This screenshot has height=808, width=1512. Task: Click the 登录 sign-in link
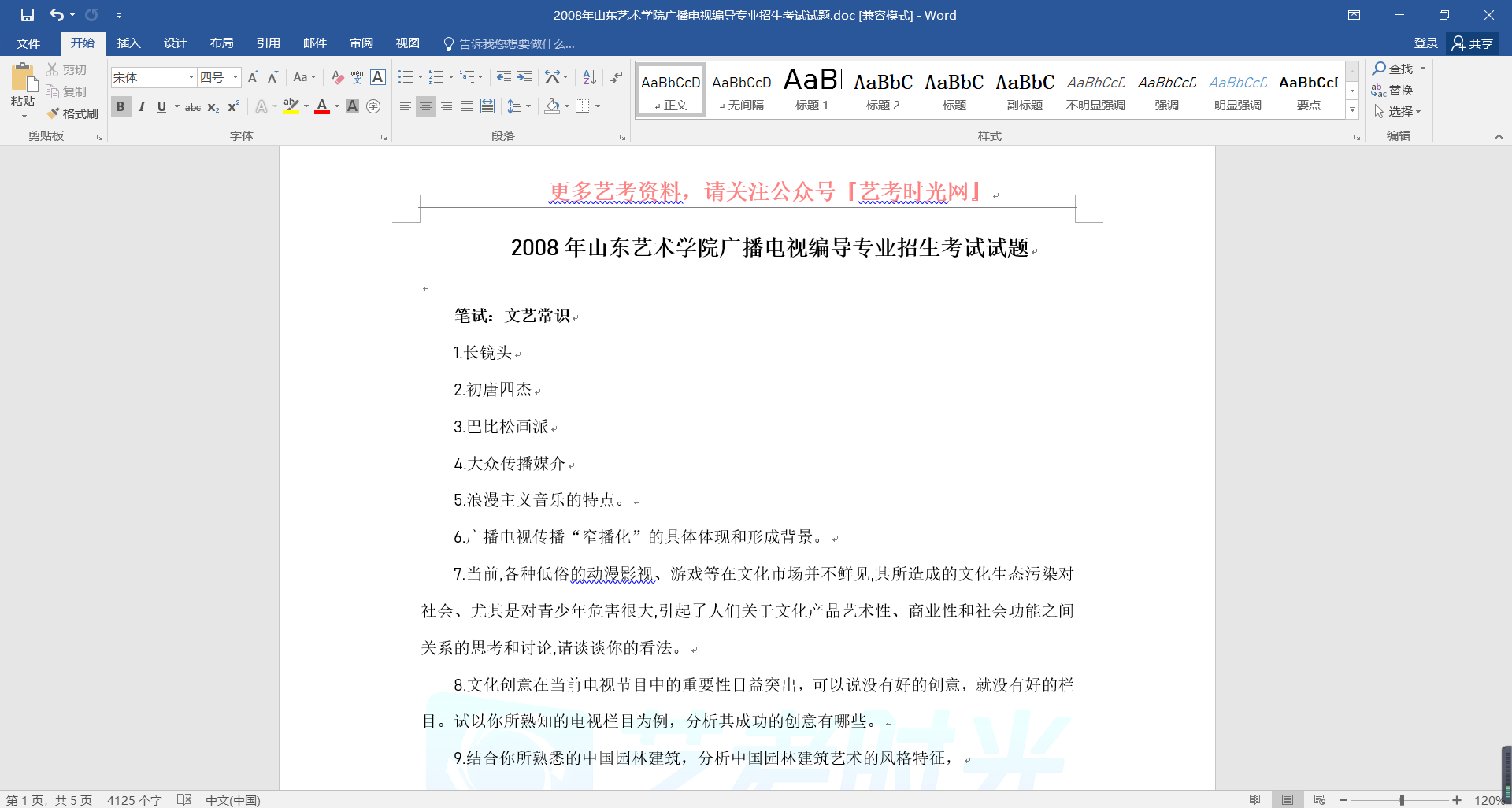[x=1425, y=43]
